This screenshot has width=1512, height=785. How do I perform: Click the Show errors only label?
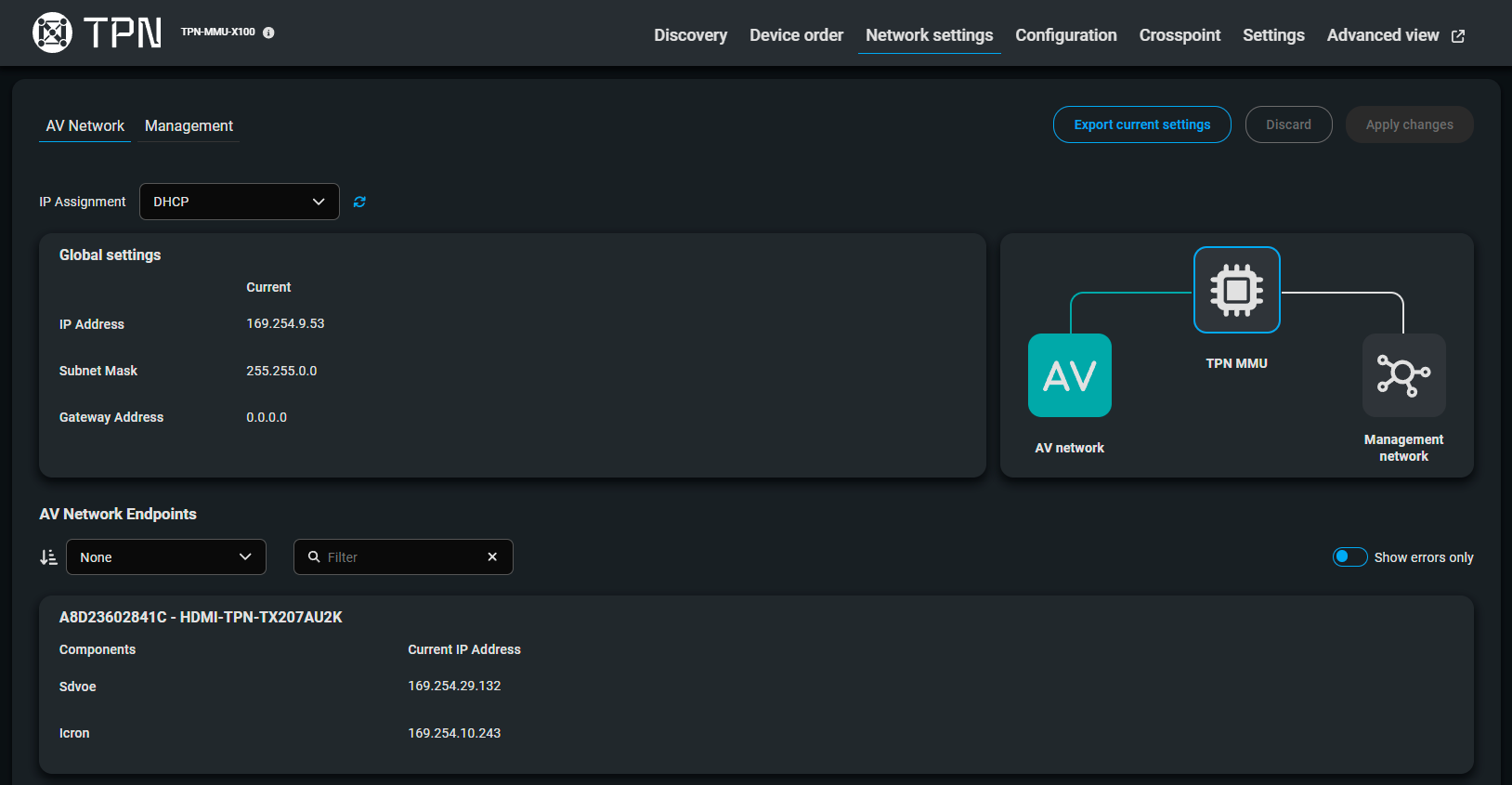(1424, 557)
